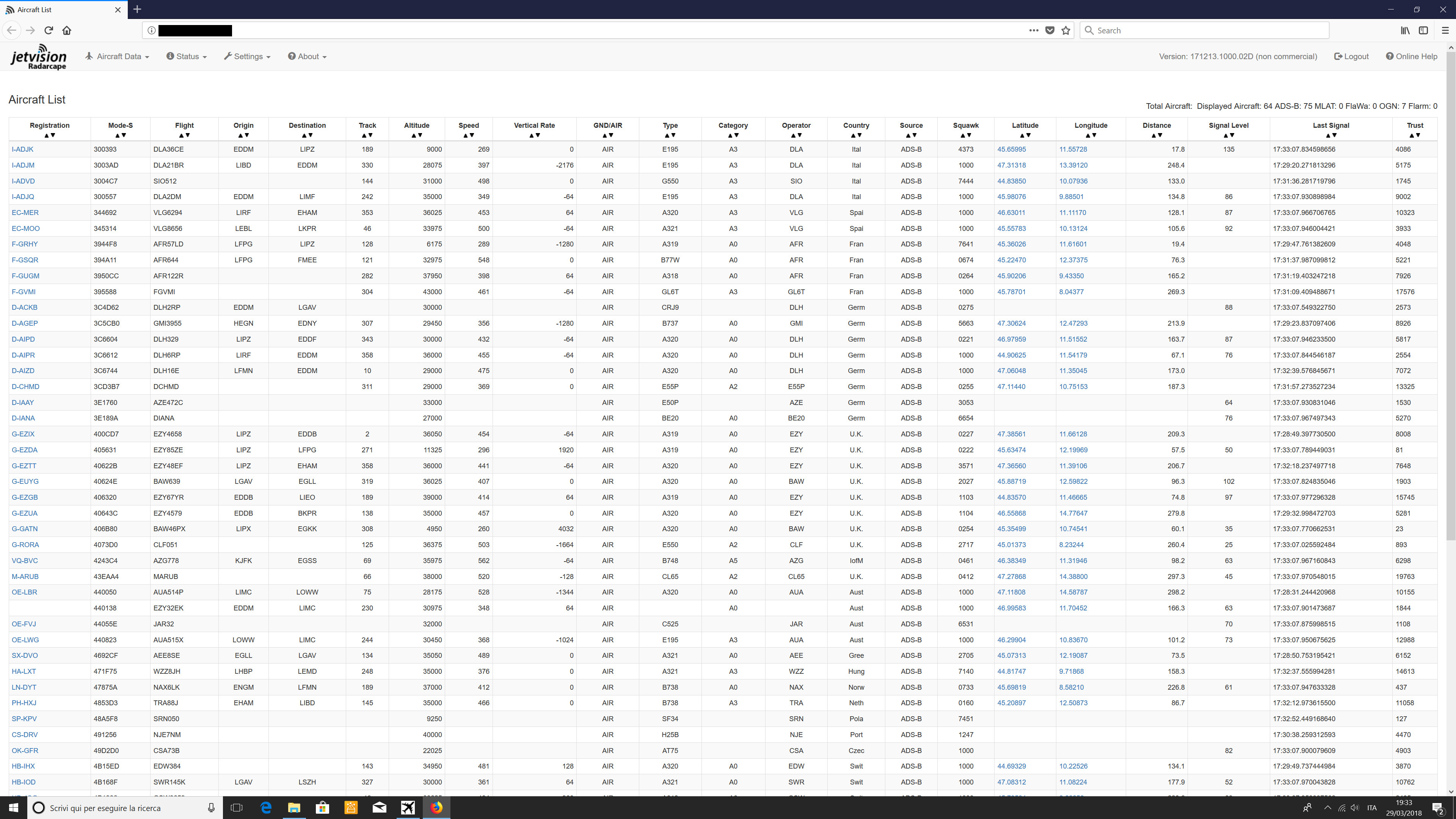
Task: Go to browser home page
Action: click(x=67, y=30)
